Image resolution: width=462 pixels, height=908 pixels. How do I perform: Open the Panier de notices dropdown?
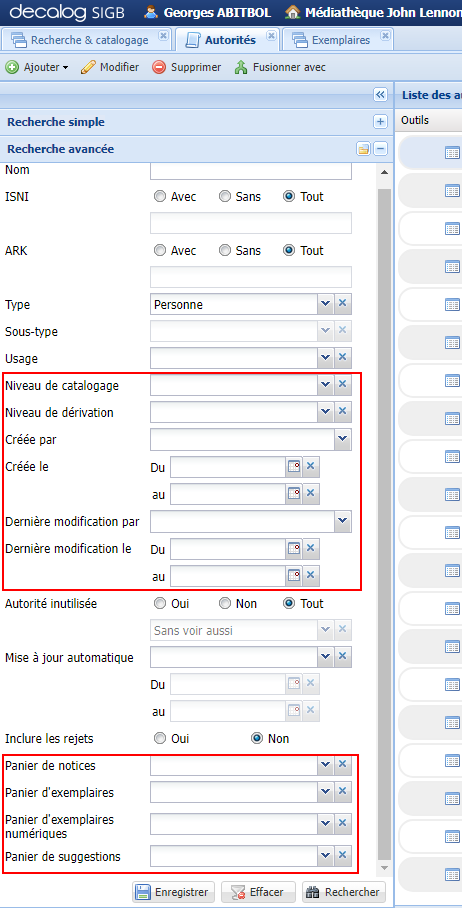pyautogui.click(x=325, y=765)
